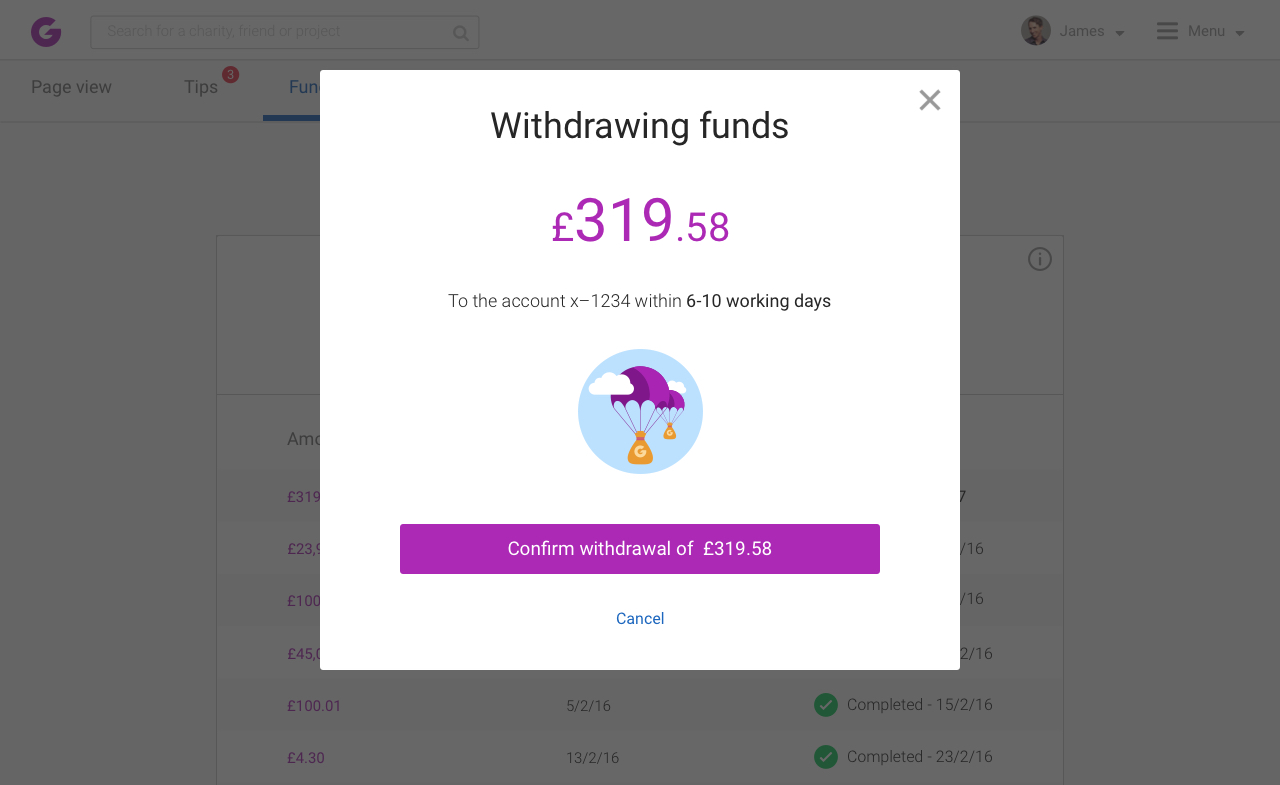Confirm withdrawal of £319.58
The width and height of the screenshot is (1280, 785).
640,549
